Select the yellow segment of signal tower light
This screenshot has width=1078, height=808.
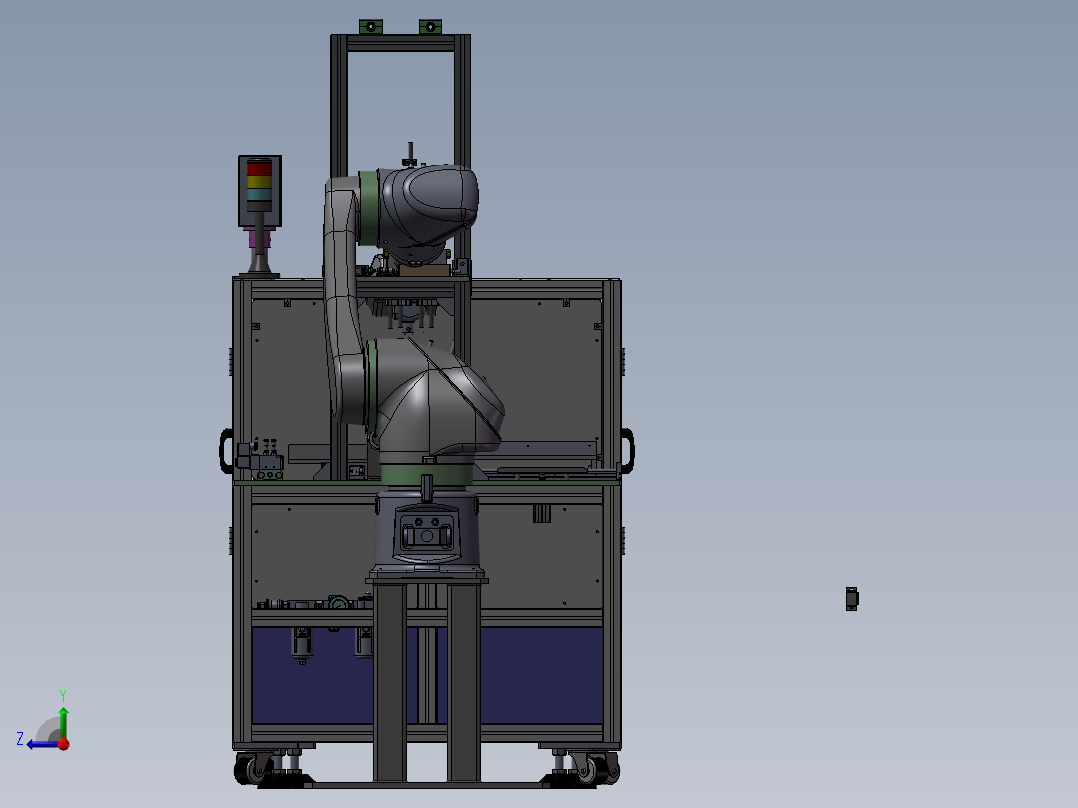(259, 182)
